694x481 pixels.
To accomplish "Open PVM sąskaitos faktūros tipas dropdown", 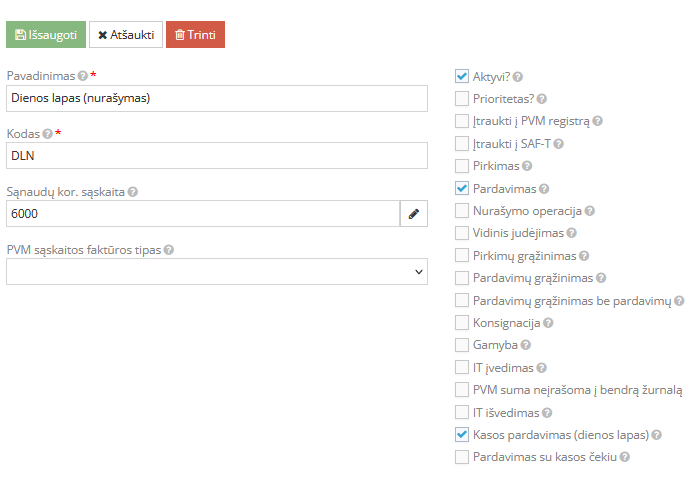I will click(x=216, y=272).
